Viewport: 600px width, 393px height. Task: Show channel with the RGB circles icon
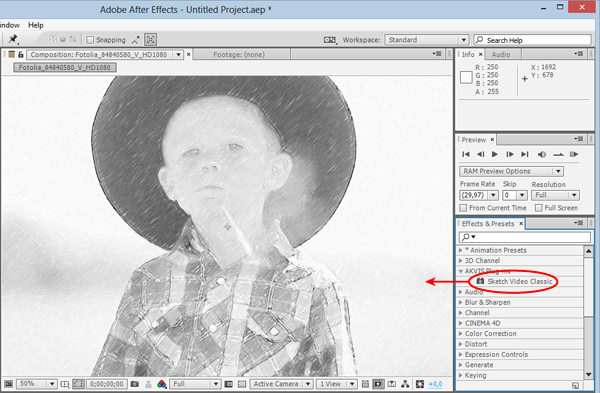coord(161,384)
